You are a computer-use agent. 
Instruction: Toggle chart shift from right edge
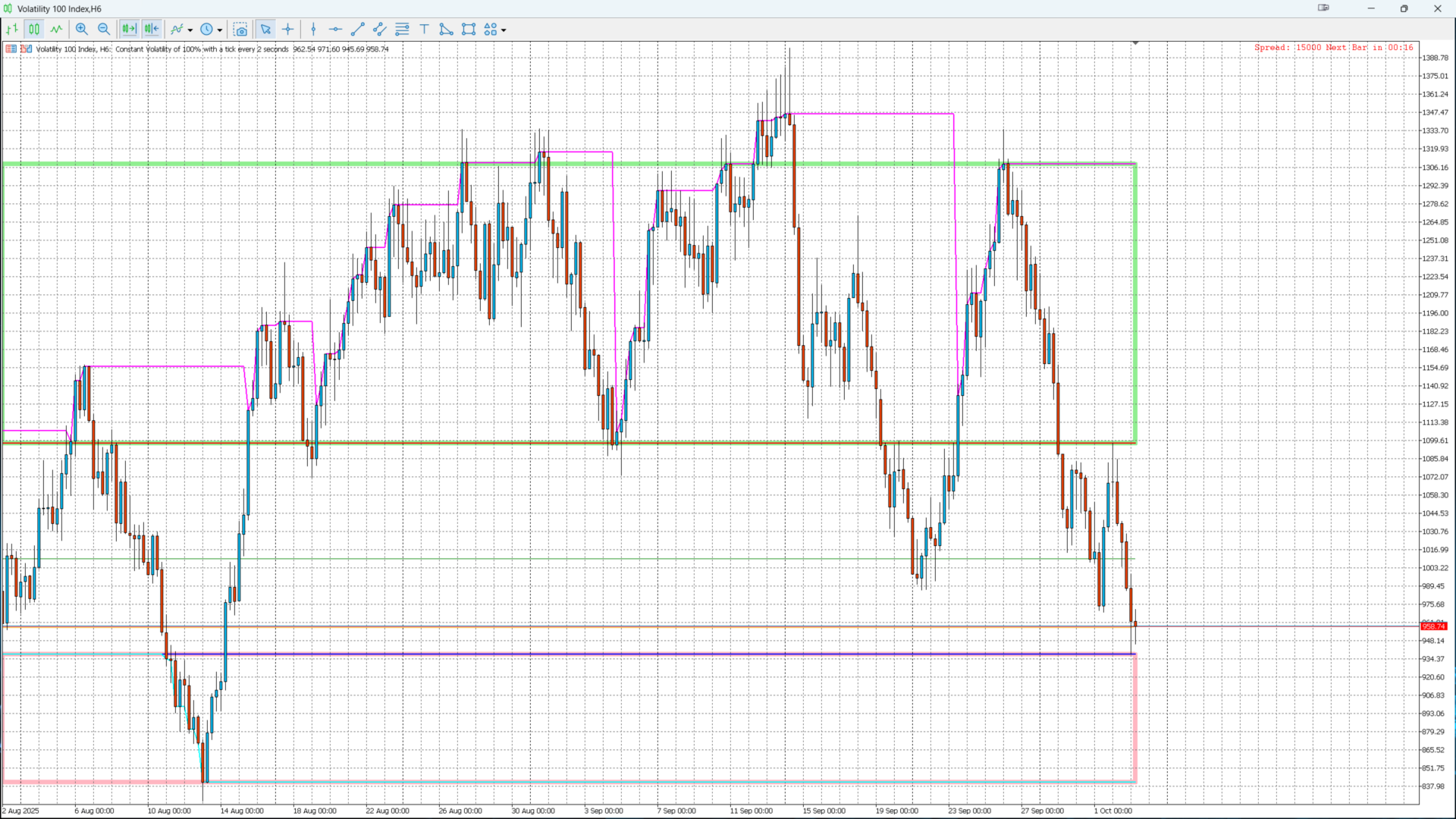click(x=152, y=29)
